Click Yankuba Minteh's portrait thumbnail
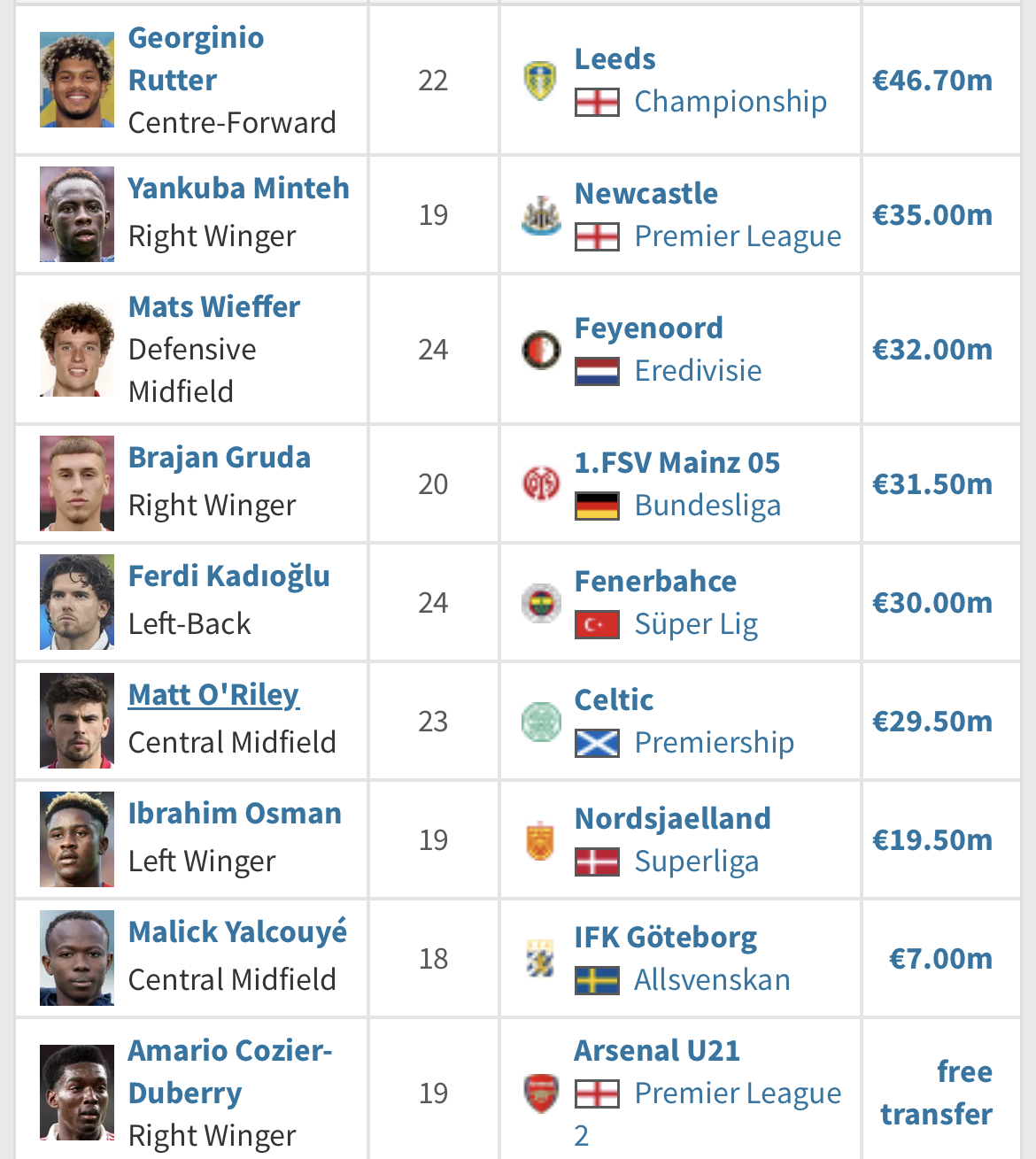Viewport: 1036px width, 1159px height. 77,214
